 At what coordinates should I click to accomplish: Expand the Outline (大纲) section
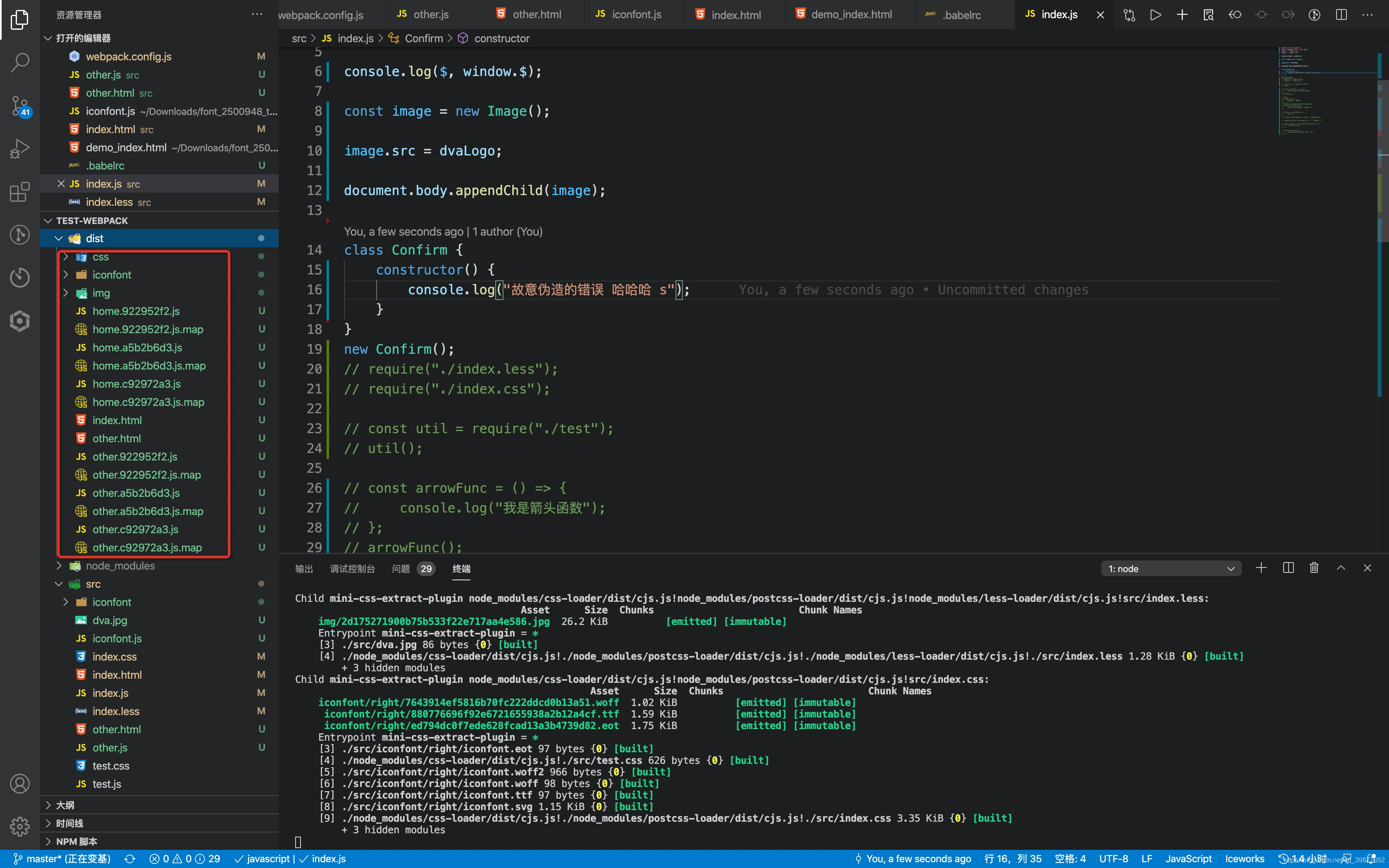point(159,805)
